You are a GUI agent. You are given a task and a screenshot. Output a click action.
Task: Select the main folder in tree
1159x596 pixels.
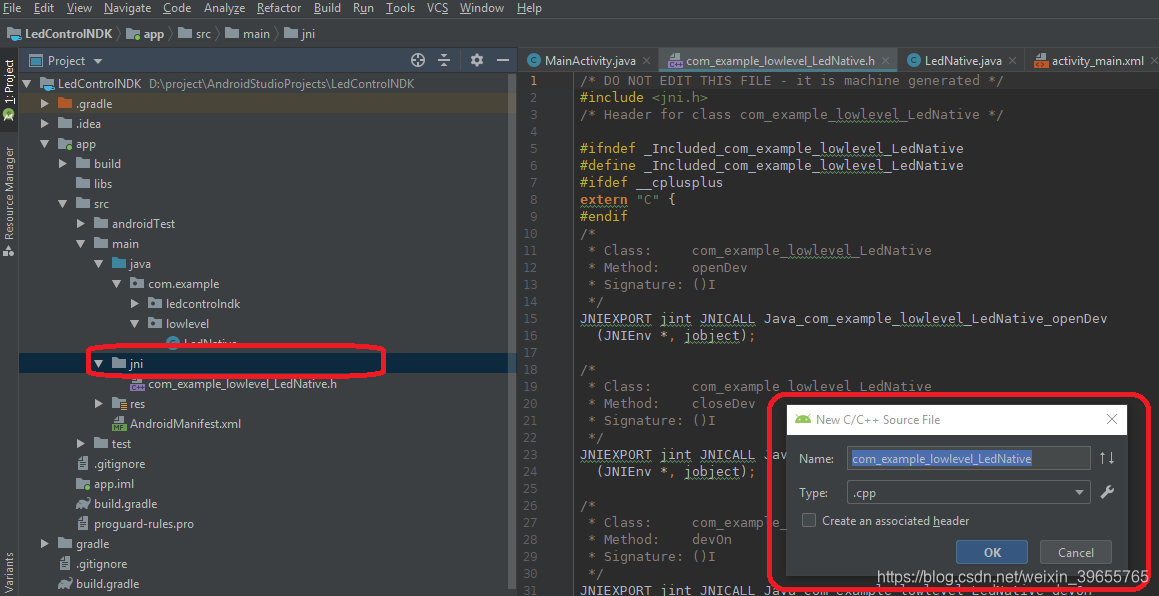pos(125,243)
